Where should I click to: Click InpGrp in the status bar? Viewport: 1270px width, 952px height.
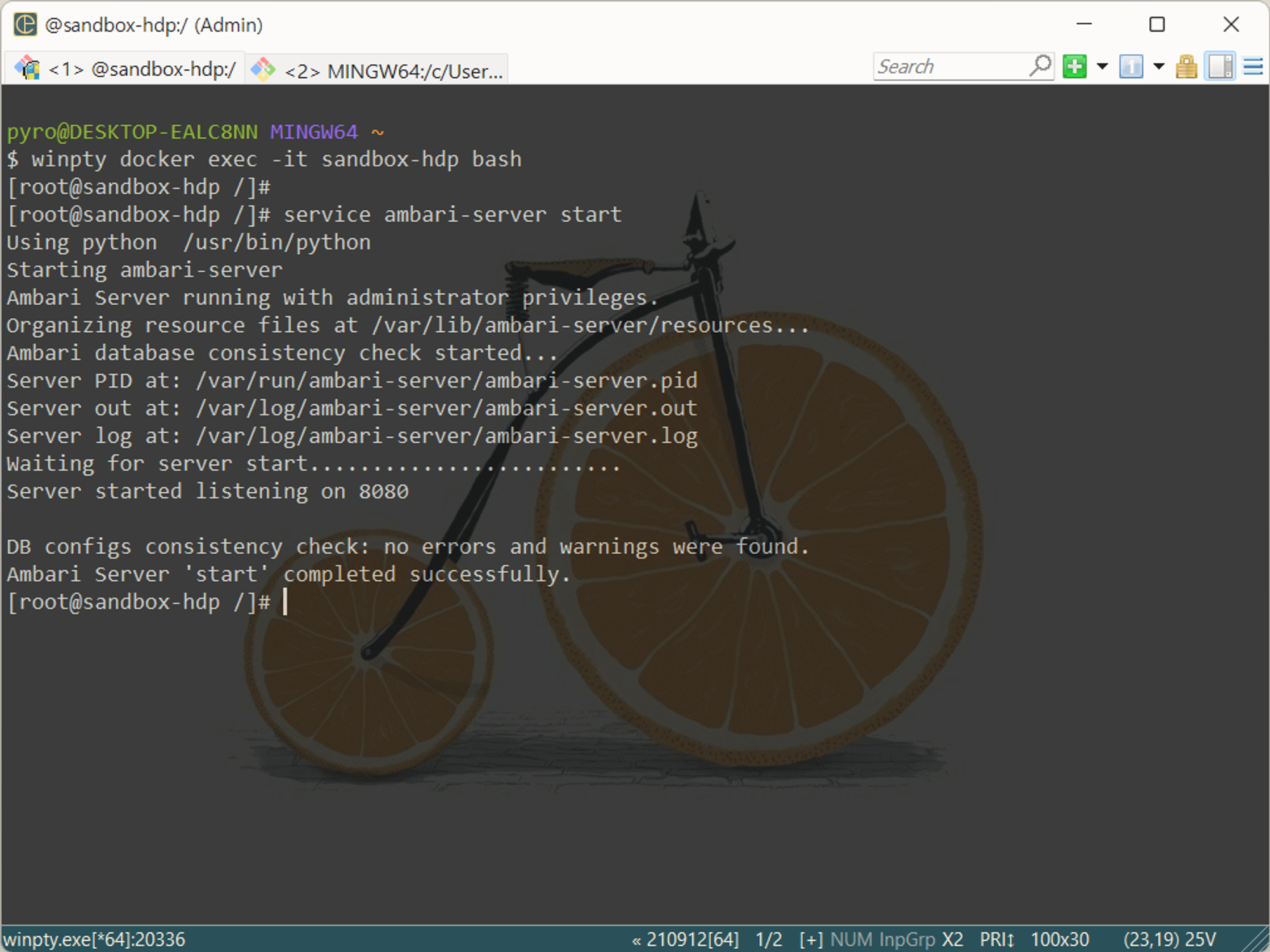point(907,939)
